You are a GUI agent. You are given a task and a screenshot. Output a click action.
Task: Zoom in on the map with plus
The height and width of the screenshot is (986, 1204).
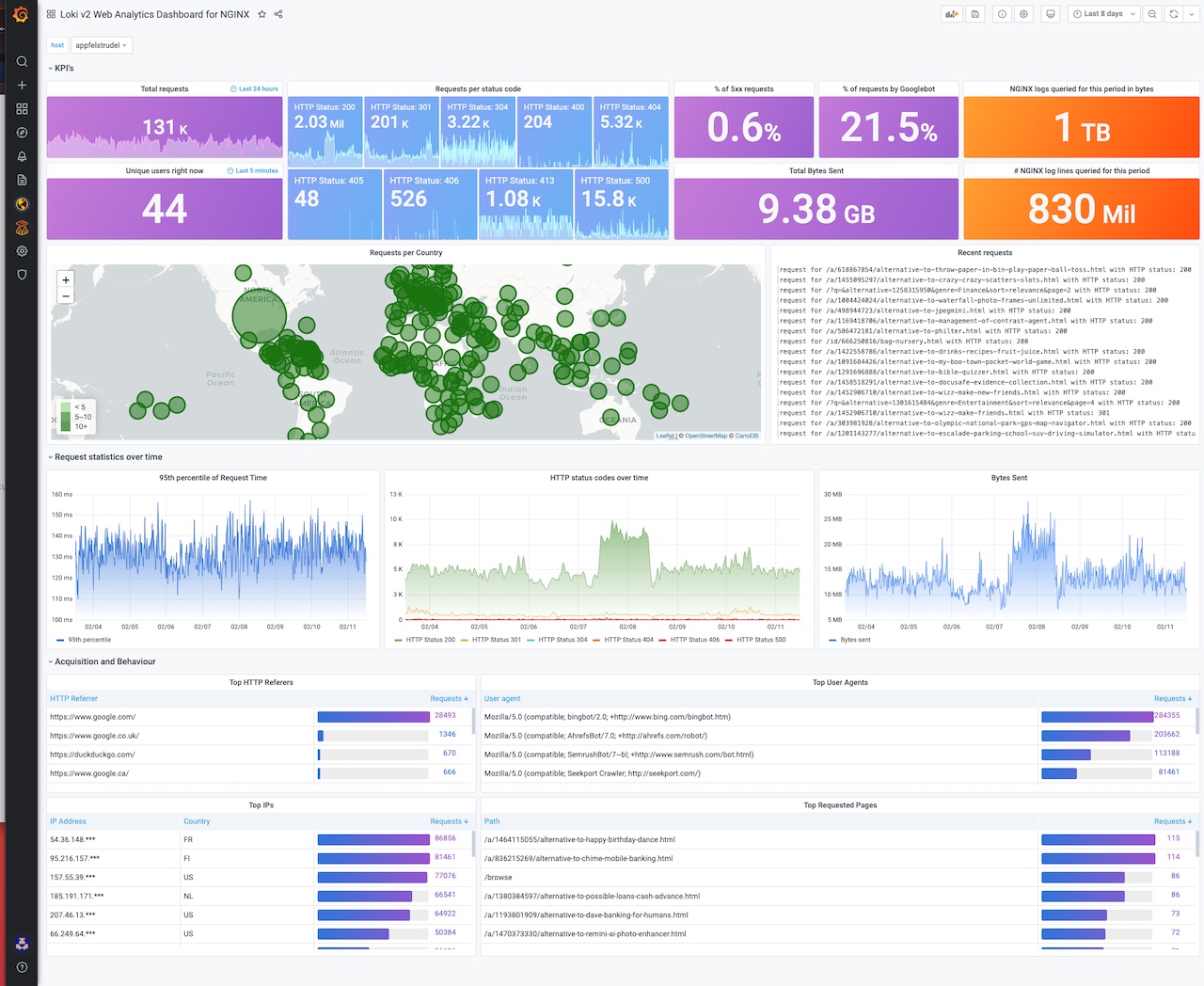click(x=66, y=280)
